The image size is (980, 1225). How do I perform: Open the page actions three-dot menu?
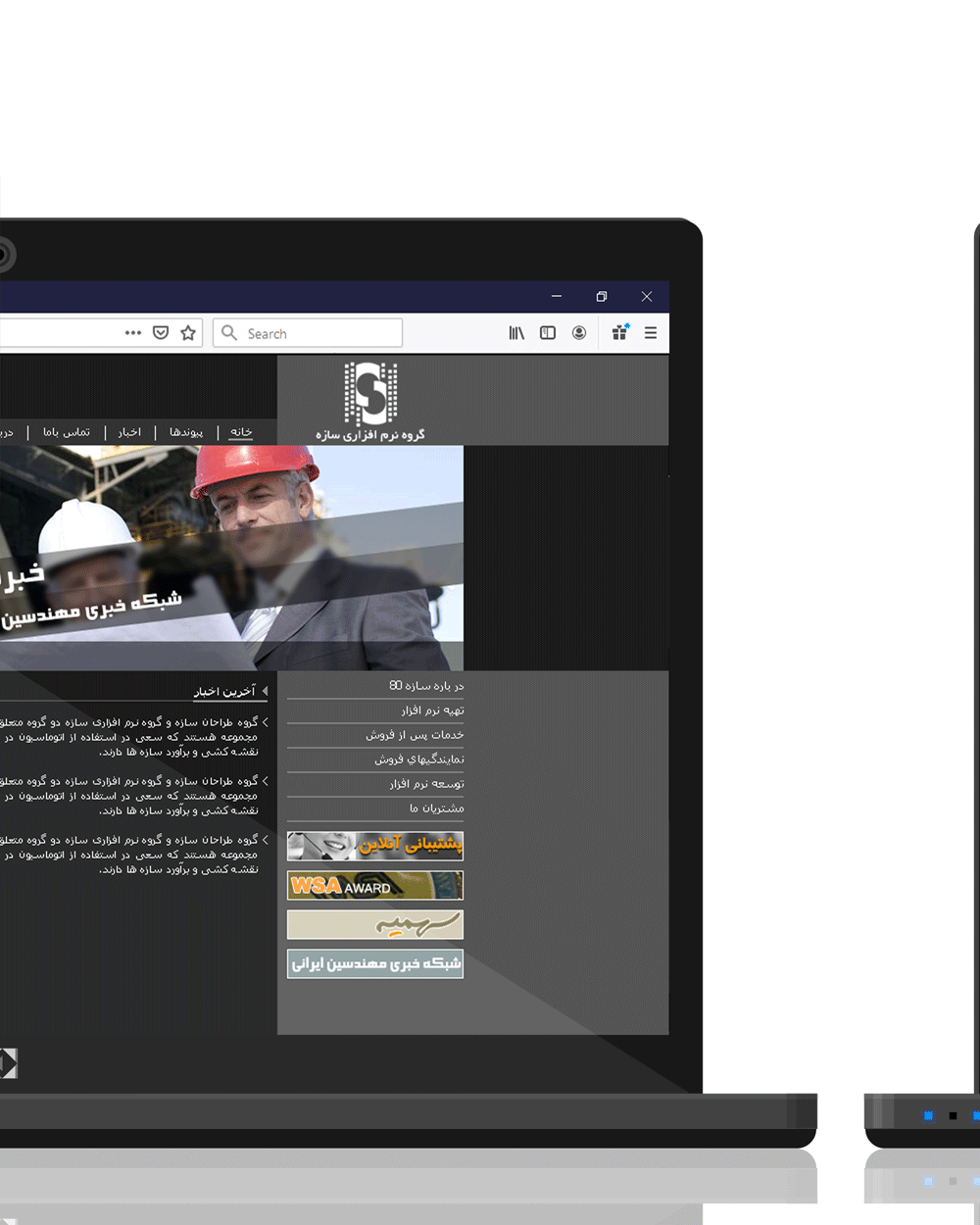(133, 333)
